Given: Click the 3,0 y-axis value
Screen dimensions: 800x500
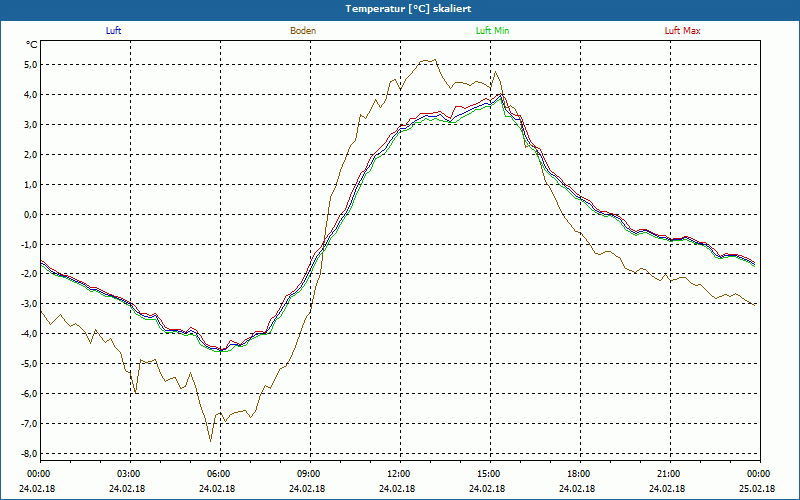Looking at the screenshot, I should coord(30,124).
